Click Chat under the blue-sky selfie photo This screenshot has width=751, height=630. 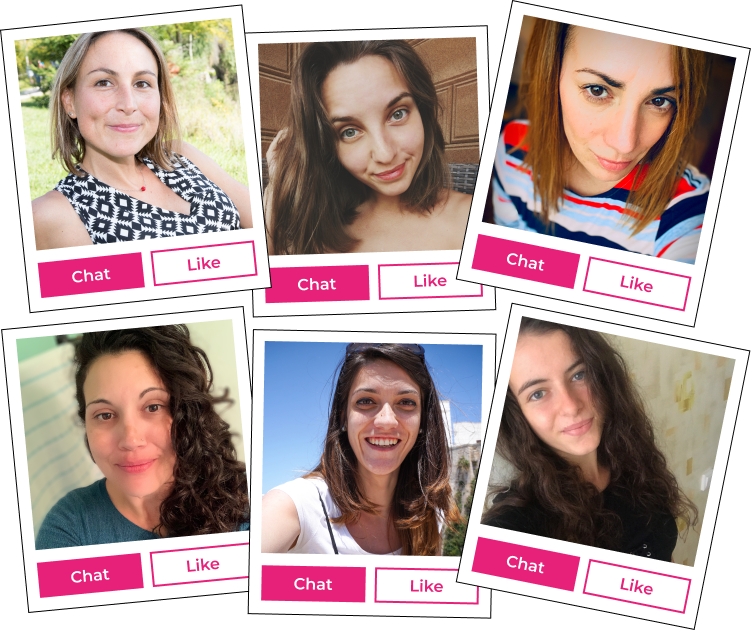pos(313,584)
